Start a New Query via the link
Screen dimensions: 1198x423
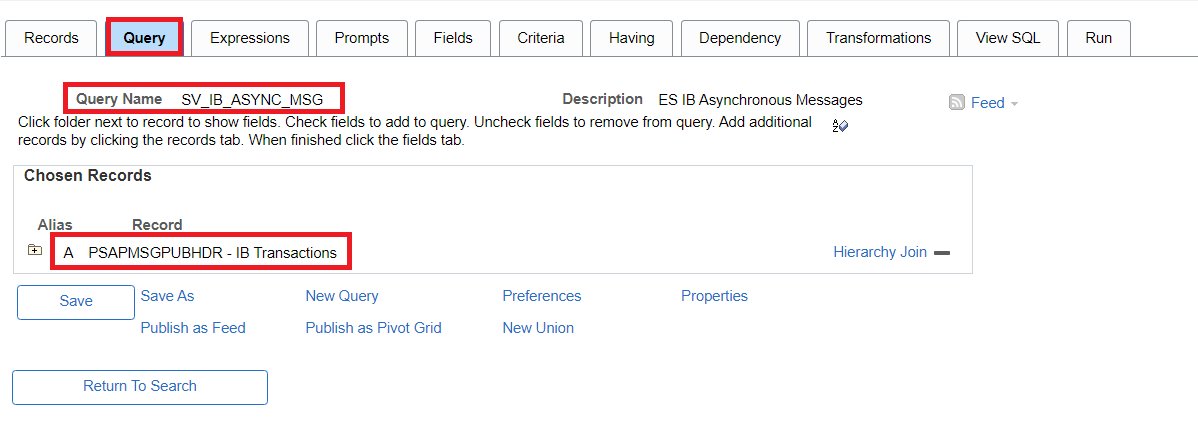click(342, 296)
